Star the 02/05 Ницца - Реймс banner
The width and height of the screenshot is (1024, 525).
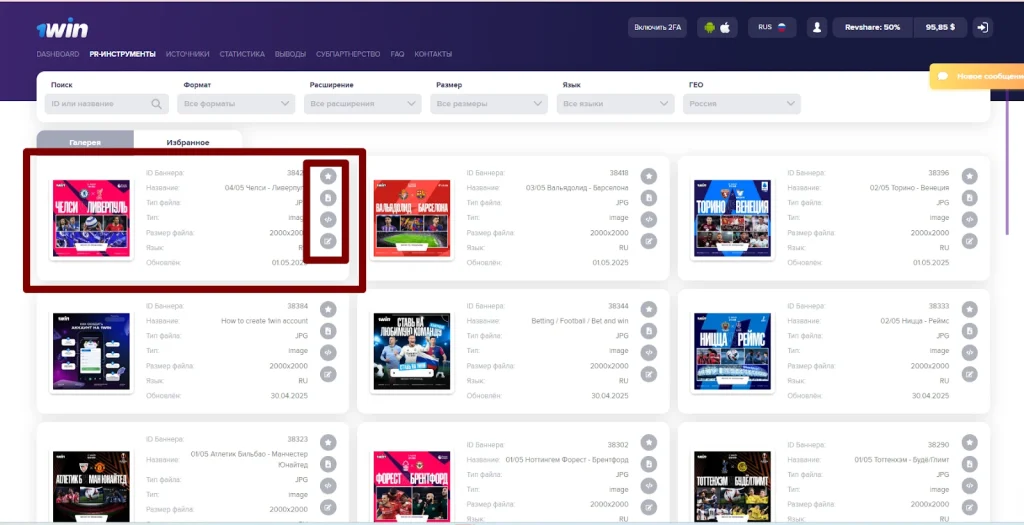coord(970,310)
